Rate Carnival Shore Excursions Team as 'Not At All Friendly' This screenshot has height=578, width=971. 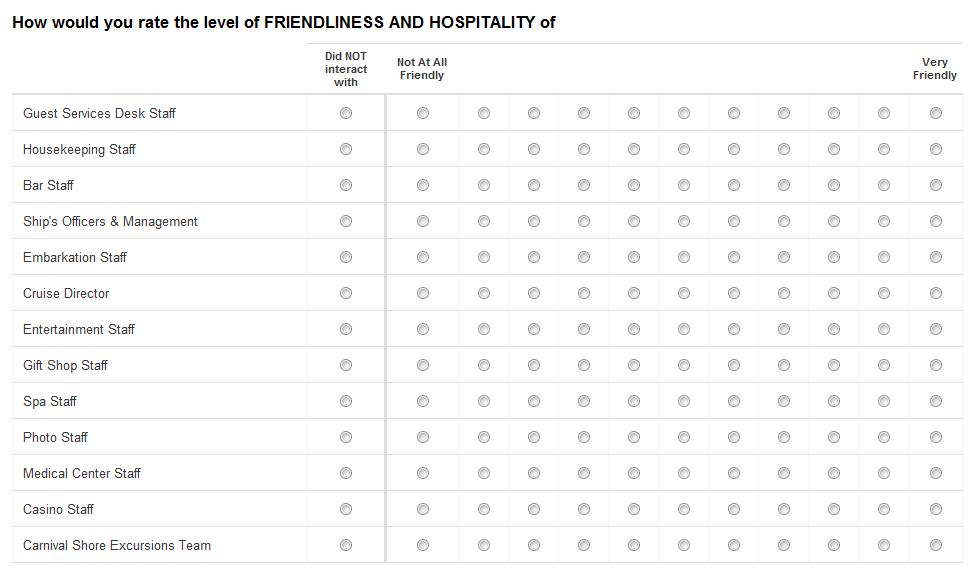pyautogui.click(x=423, y=545)
